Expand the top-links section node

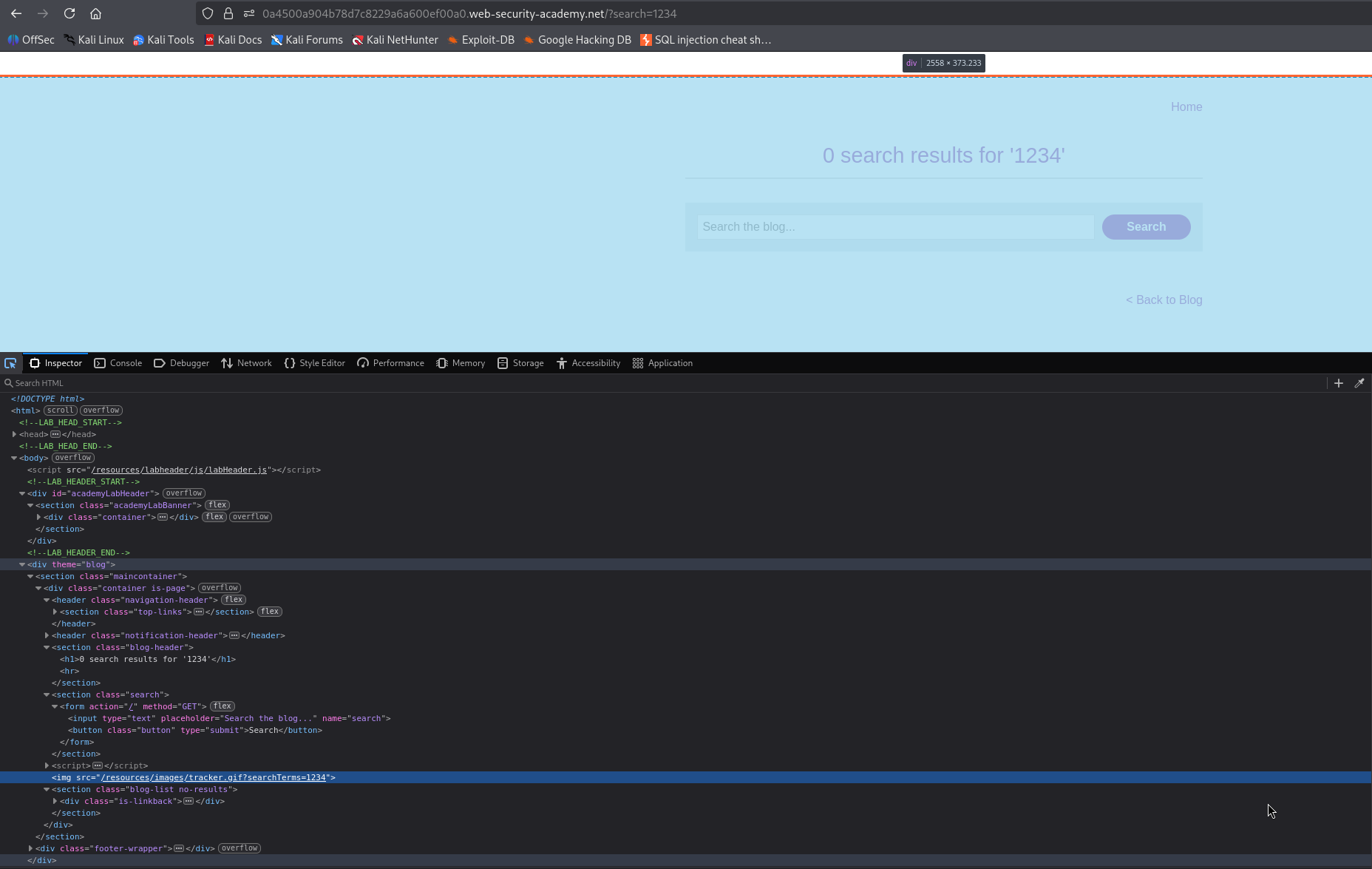tap(55, 612)
